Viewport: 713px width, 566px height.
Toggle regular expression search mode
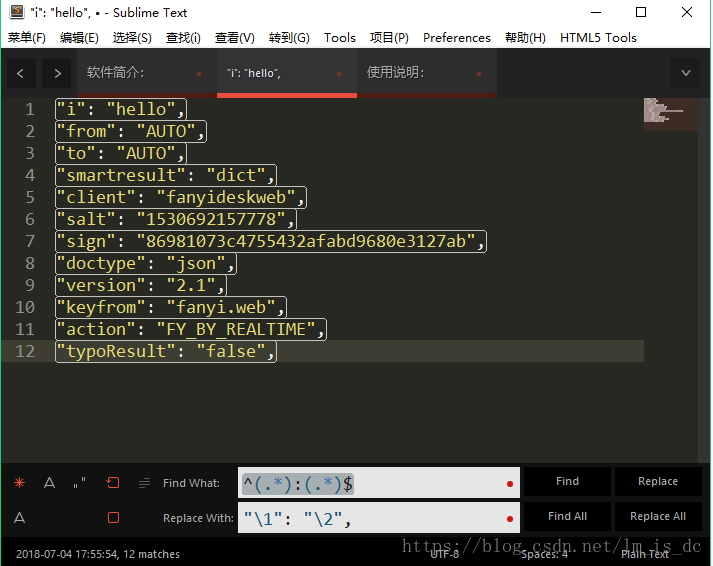[x=19, y=482]
